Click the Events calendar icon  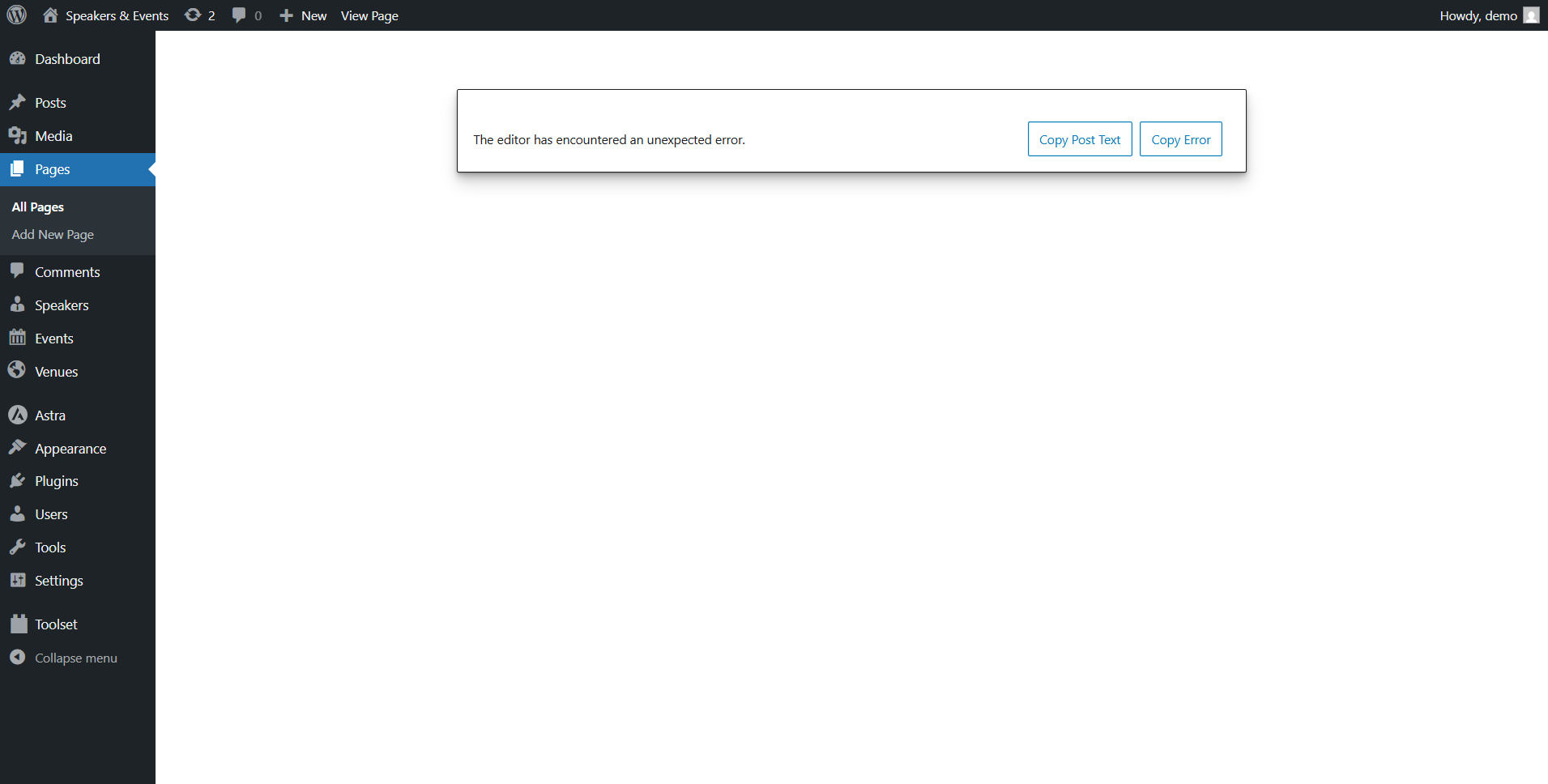(17, 339)
